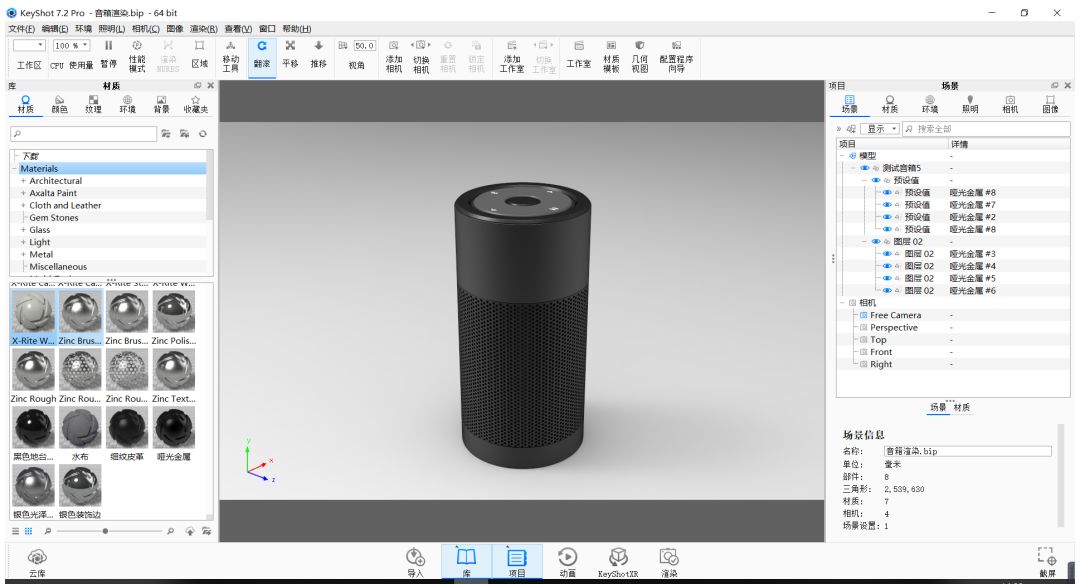Select the Free Camera entry

click(895, 315)
